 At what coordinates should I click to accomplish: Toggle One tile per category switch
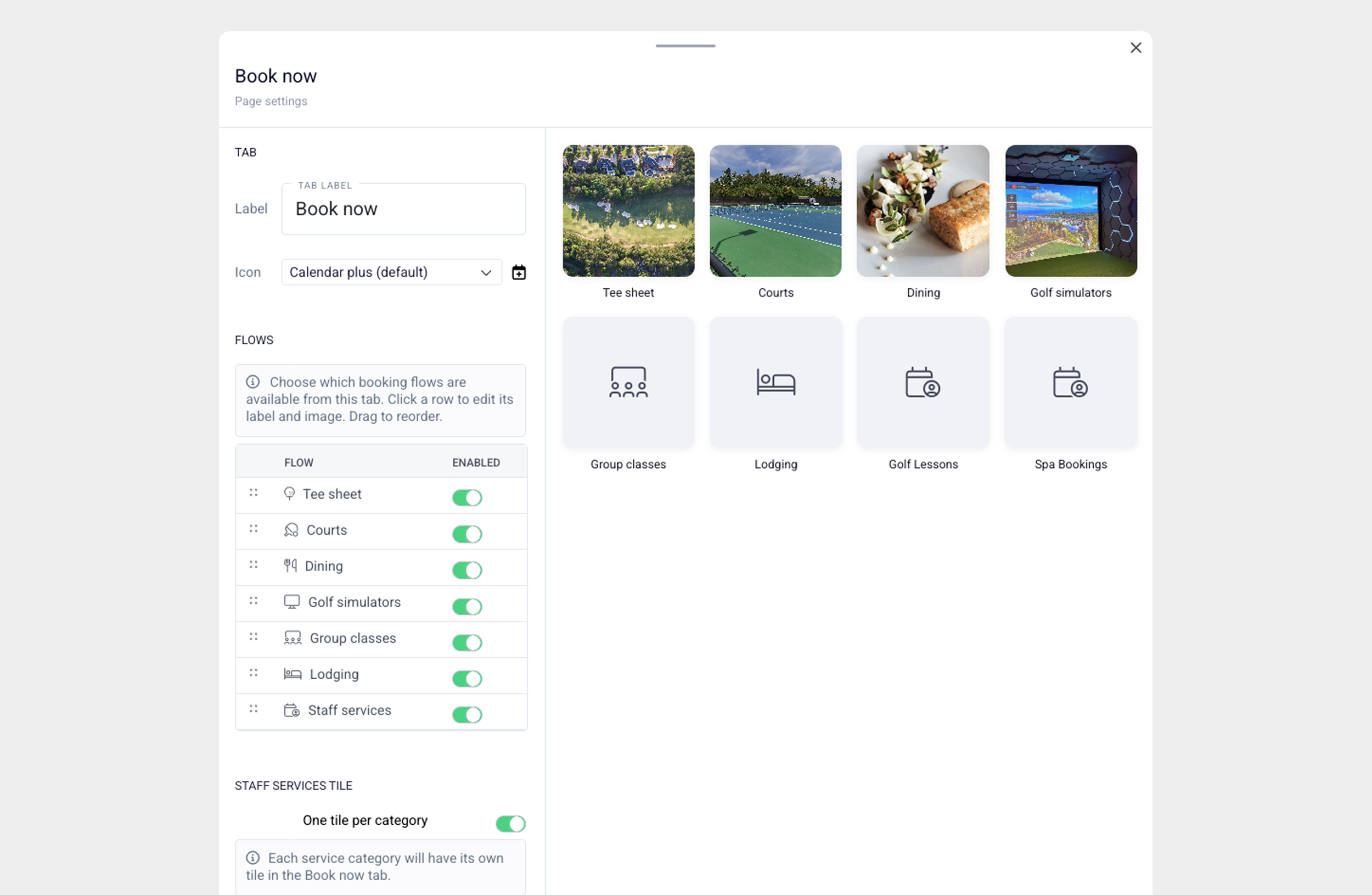coord(510,823)
